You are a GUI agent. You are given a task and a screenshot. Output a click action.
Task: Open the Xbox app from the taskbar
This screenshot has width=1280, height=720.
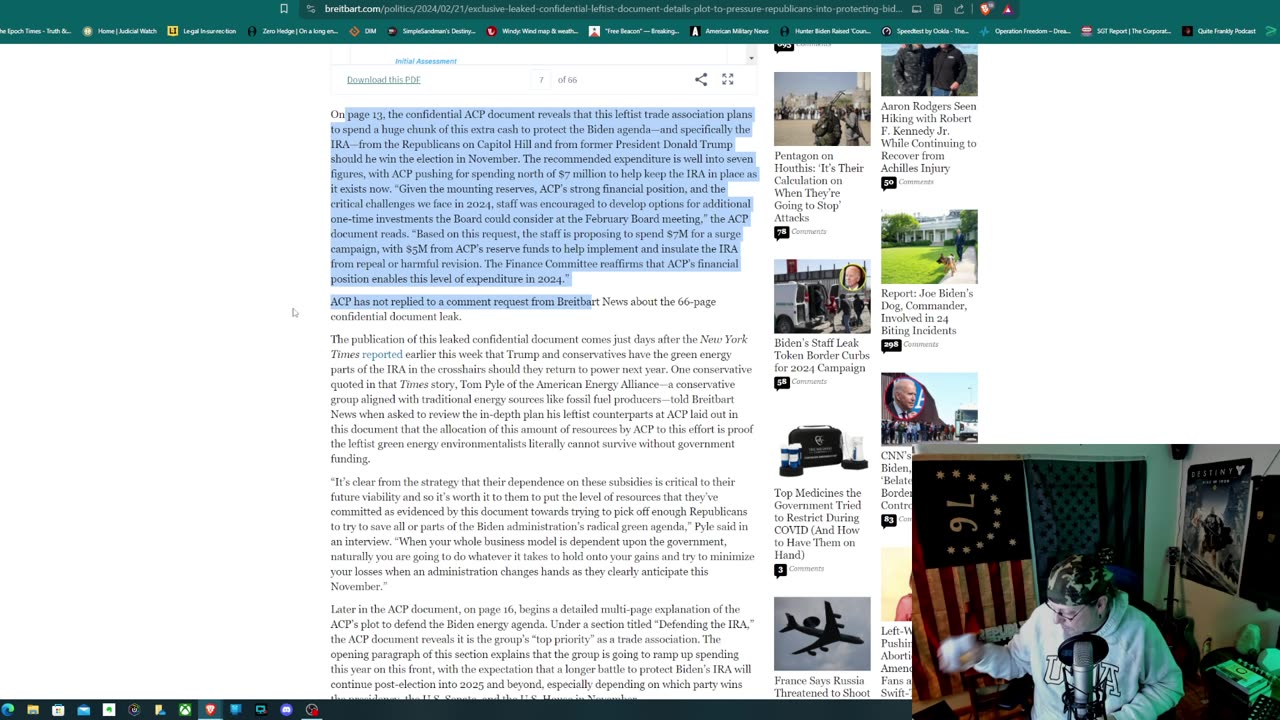pos(185,710)
